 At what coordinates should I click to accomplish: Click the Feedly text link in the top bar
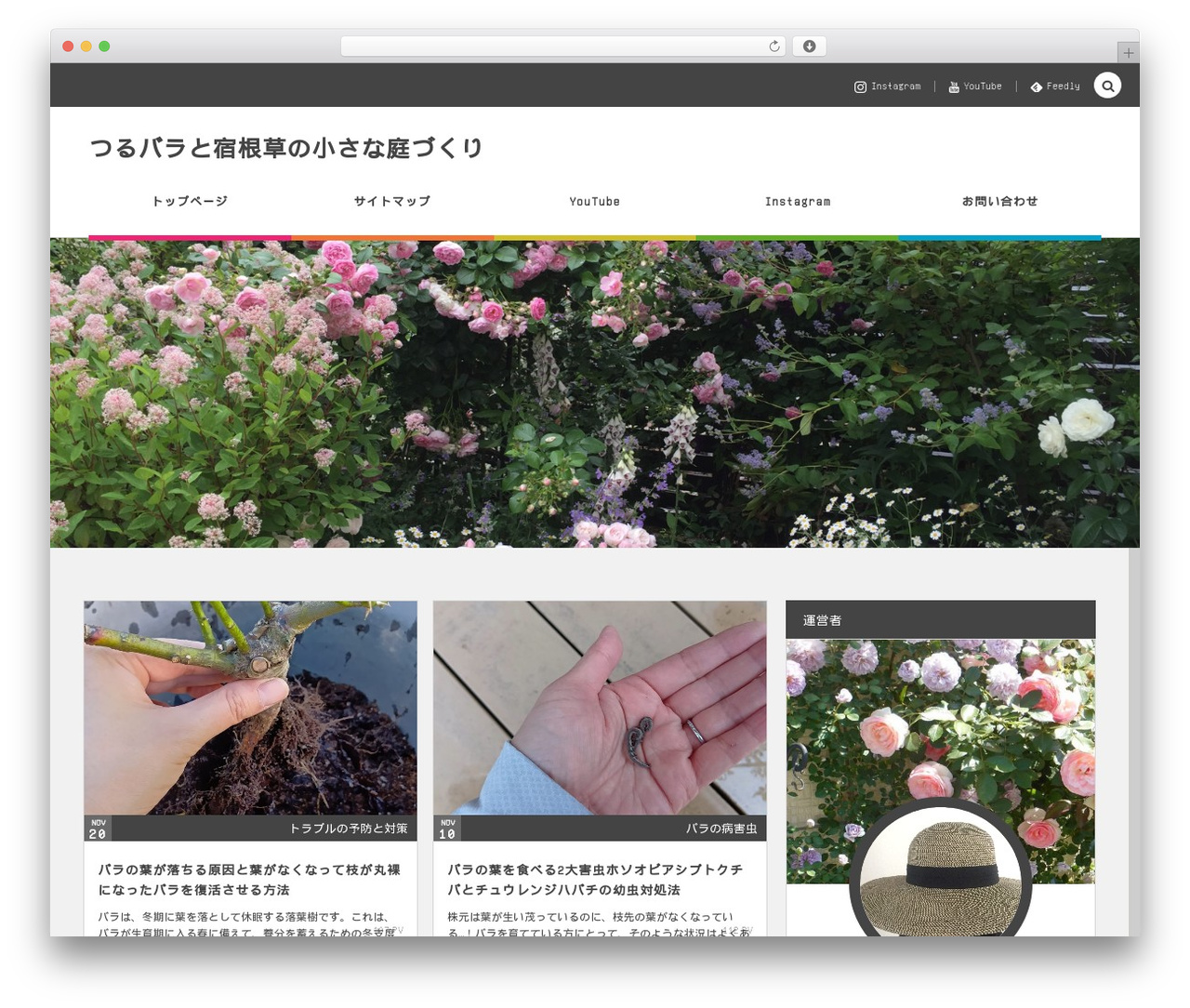point(1064,86)
